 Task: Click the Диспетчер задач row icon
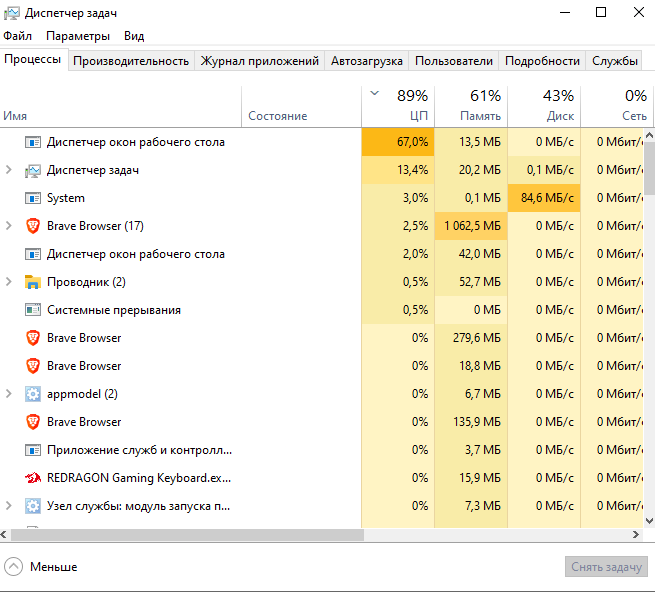pyautogui.click(x=33, y=170)
